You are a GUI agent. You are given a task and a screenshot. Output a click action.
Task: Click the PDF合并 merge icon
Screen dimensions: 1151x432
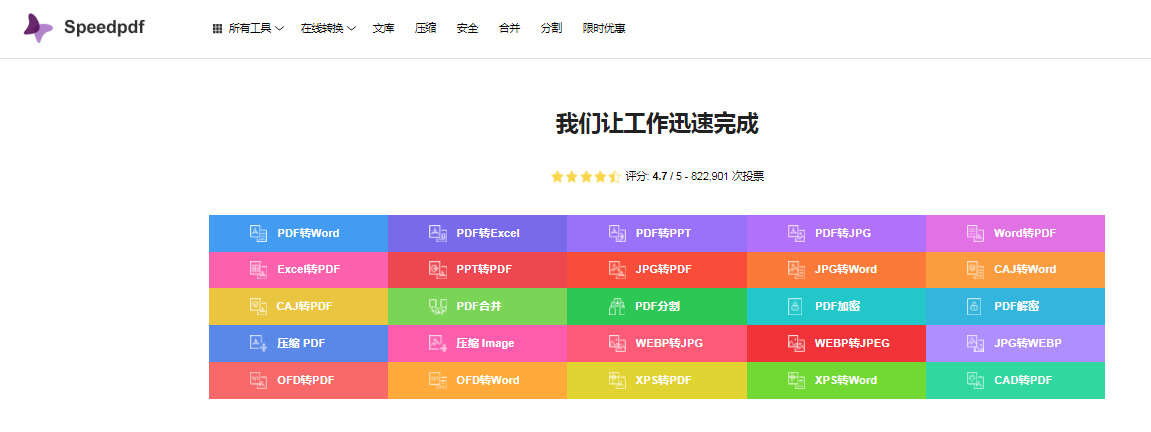pyautogui.click(x=437, y=306)
